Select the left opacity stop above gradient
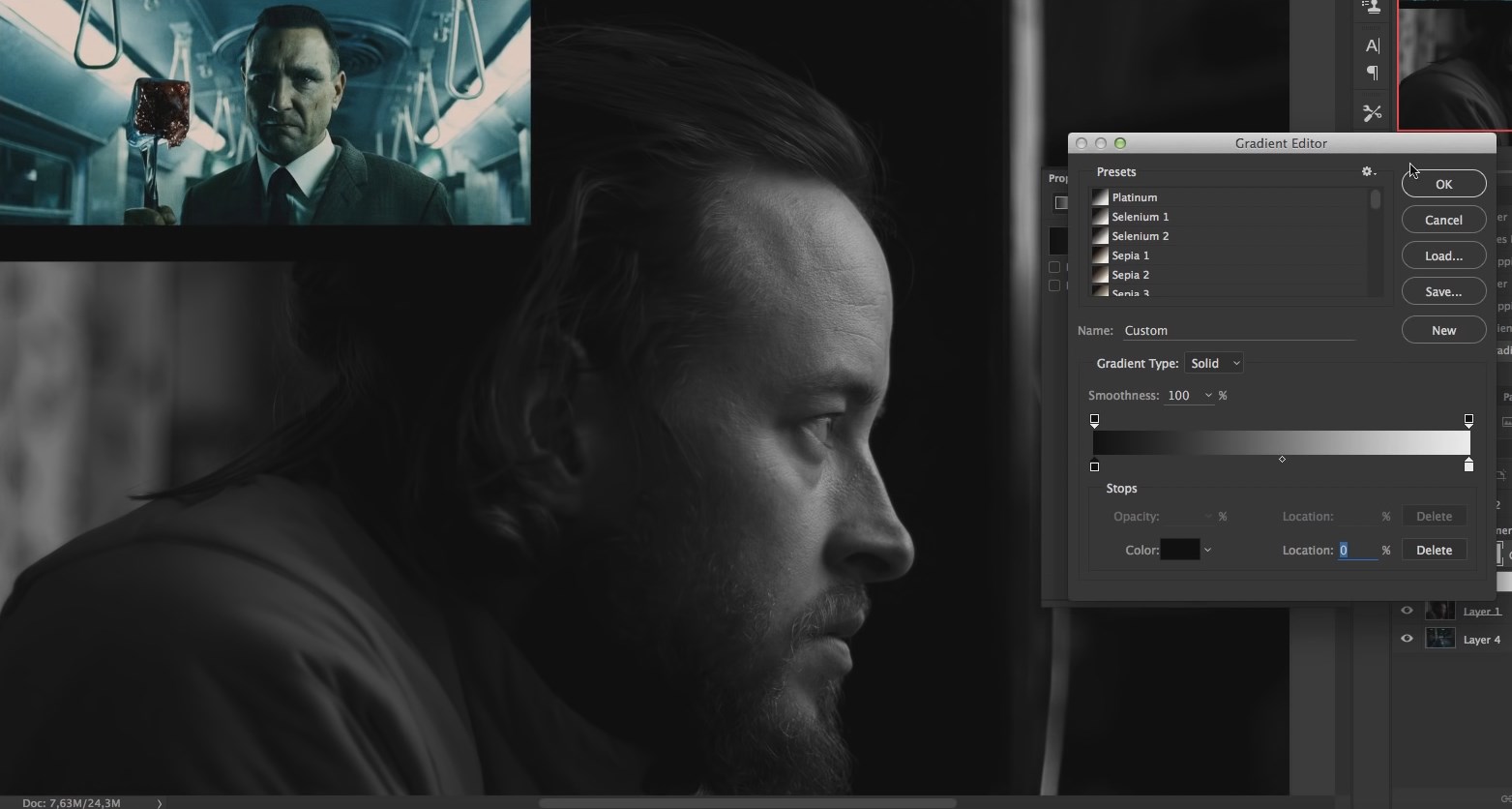 point(1094,420)
